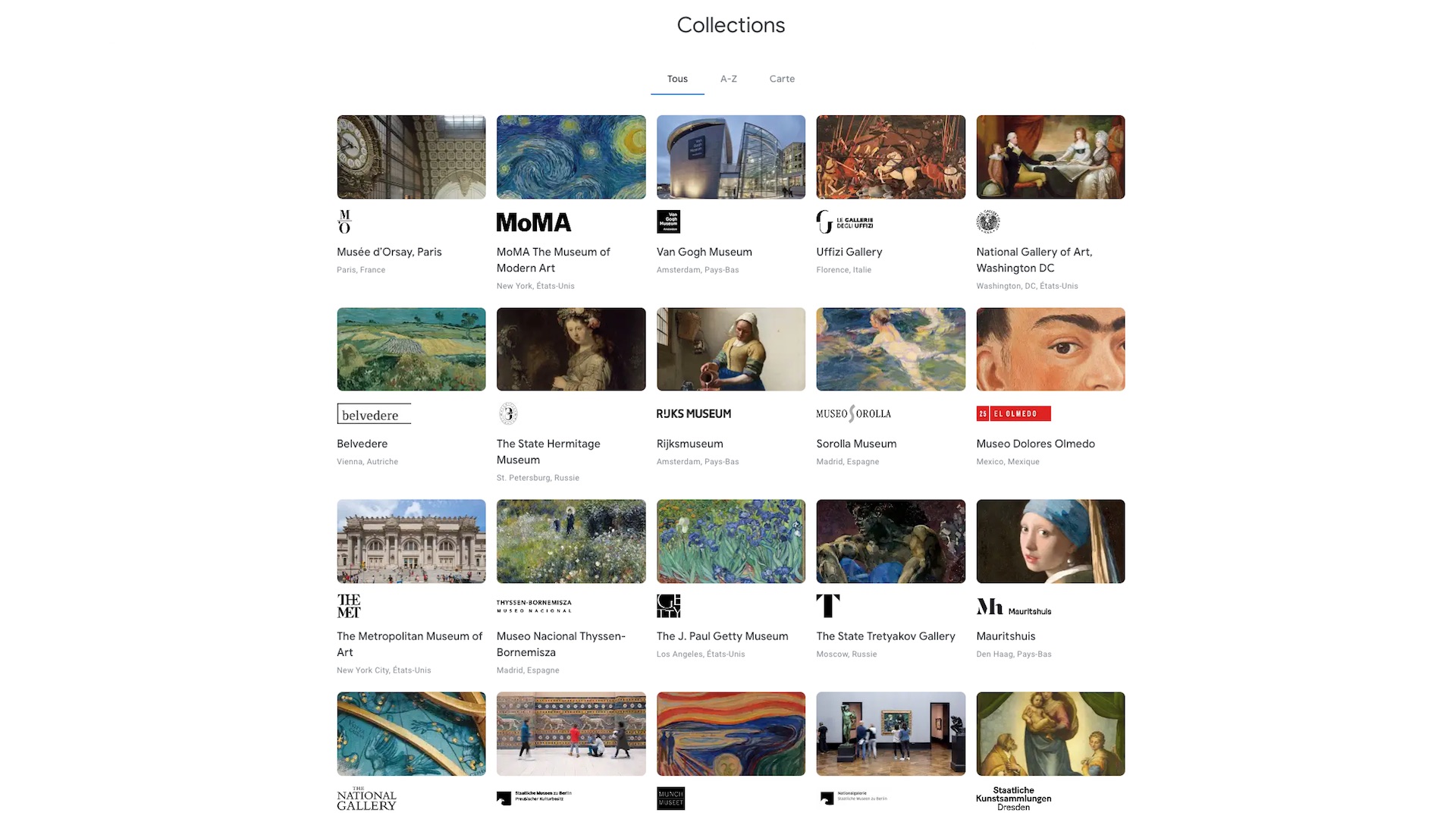1456x819 pixels.
Task: Click the Van Gogh Museum black square logo
Action: pos(668,221)
